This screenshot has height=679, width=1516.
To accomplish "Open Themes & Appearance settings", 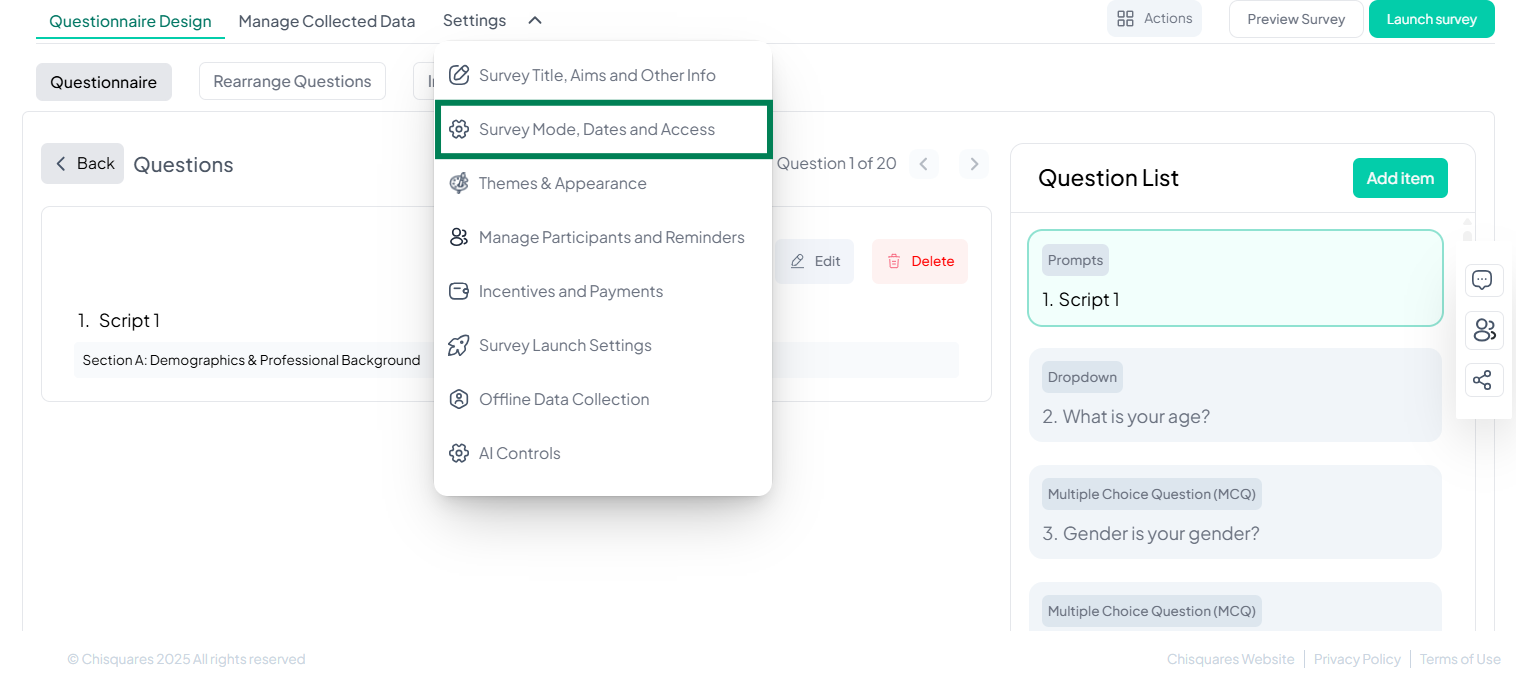I will [562, 183].
